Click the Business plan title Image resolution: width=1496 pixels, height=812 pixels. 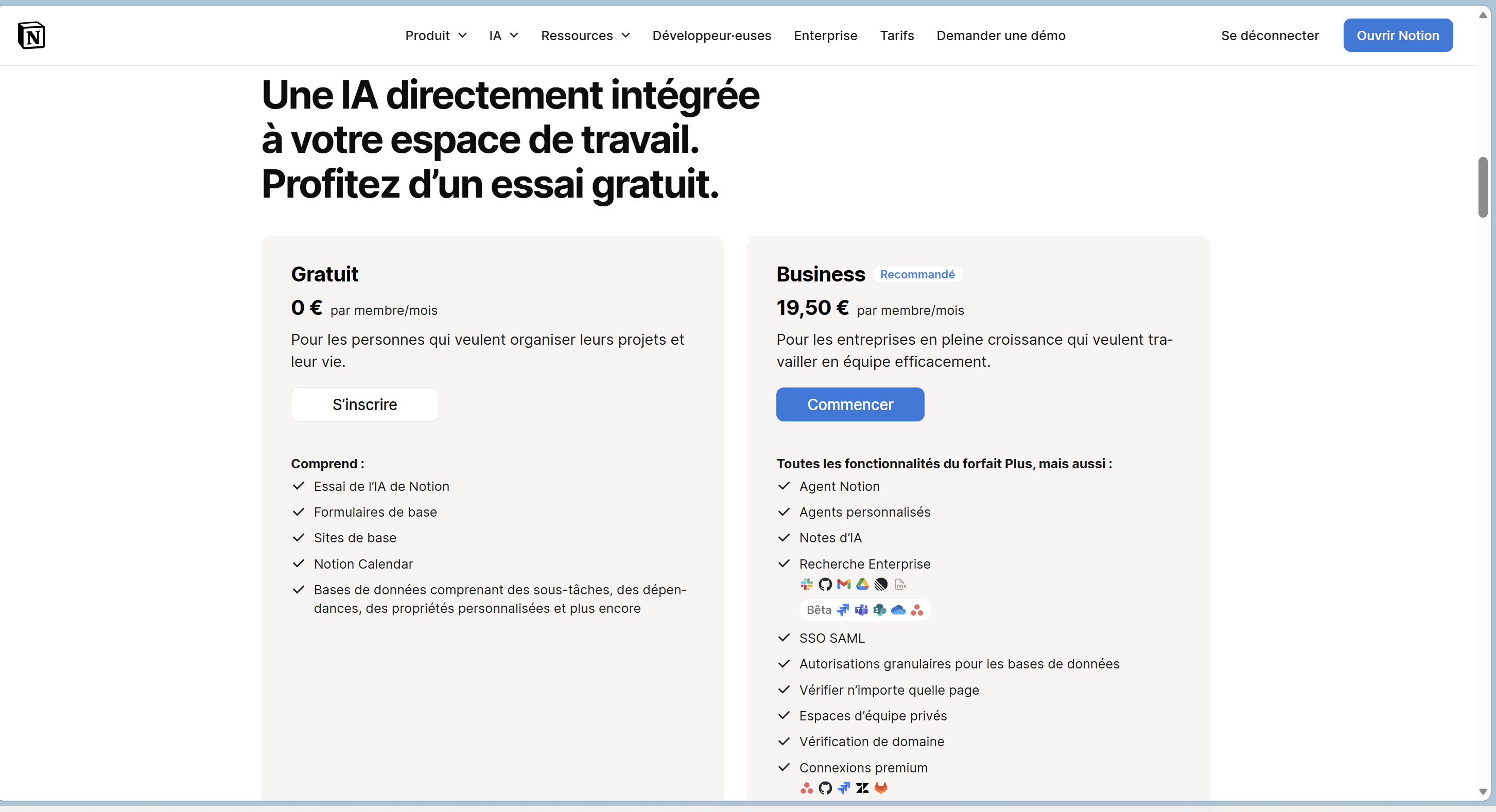[821, 274]
